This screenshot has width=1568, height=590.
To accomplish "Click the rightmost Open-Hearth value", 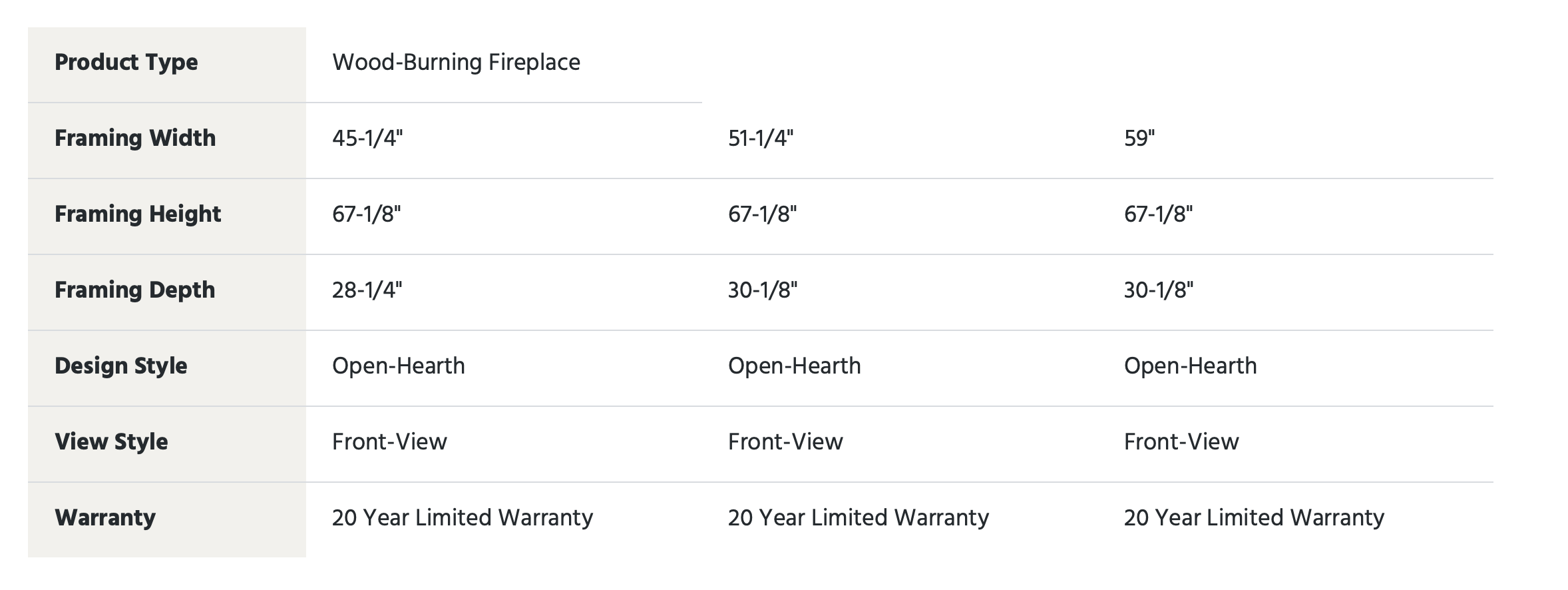I will [1190, 366].
